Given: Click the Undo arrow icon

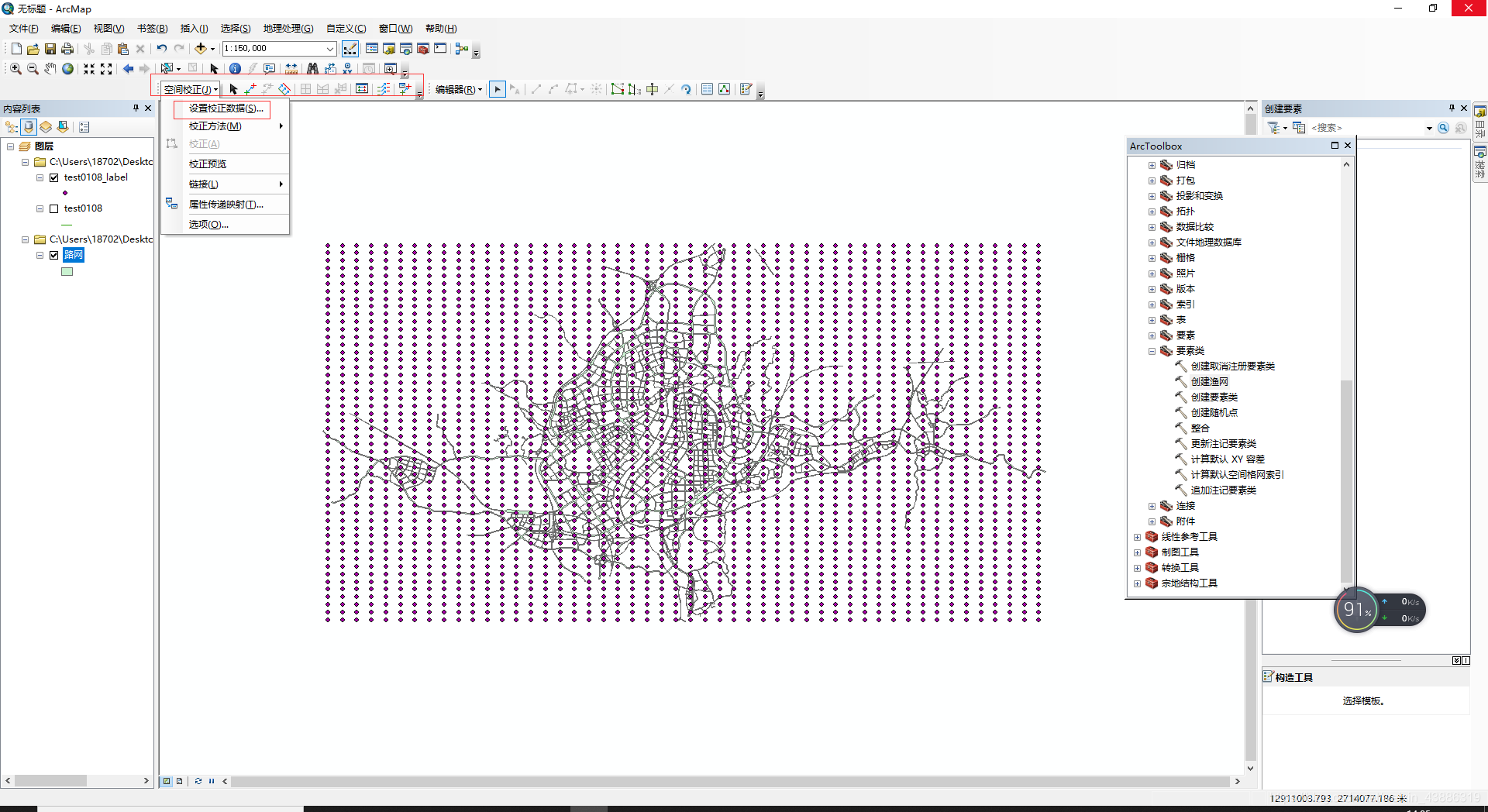Looking at the screenshot, I should pyautogui.click(x=161, y=49).
